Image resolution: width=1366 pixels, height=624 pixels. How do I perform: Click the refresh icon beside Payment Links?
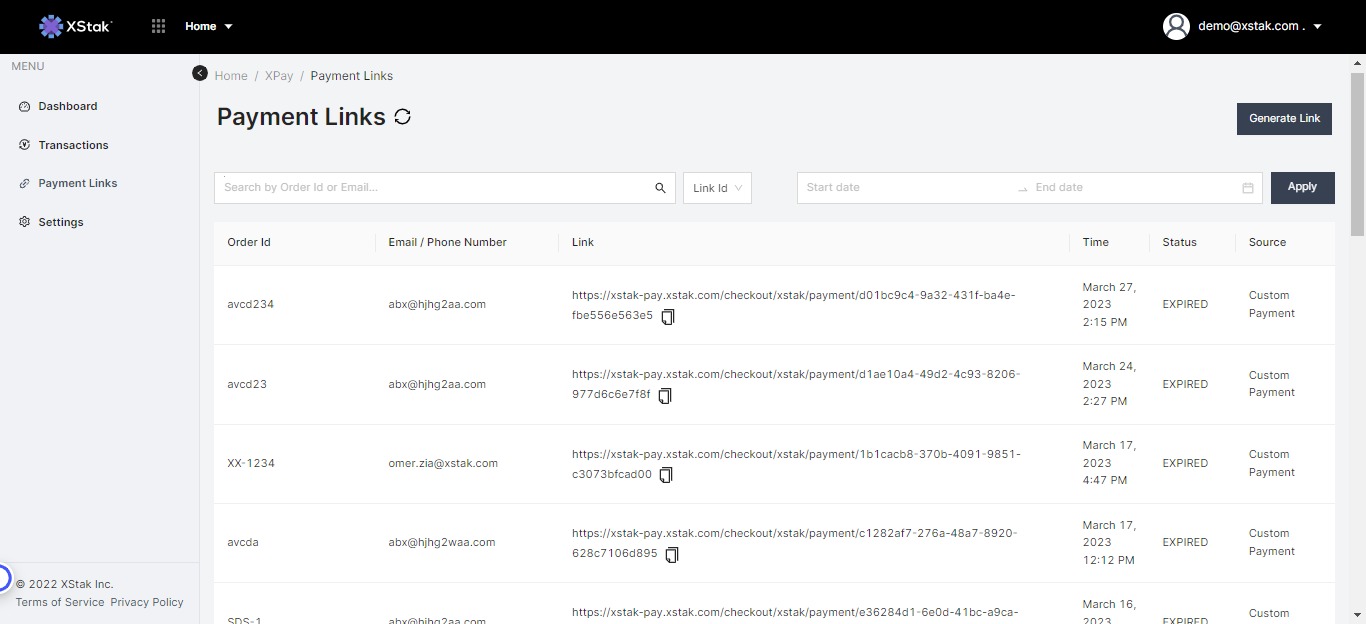[x=403, y=117]
